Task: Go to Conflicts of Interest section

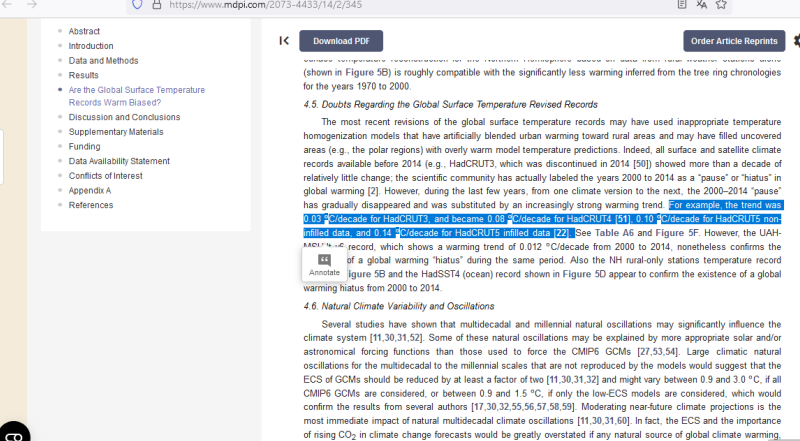Action: point(106,176)
